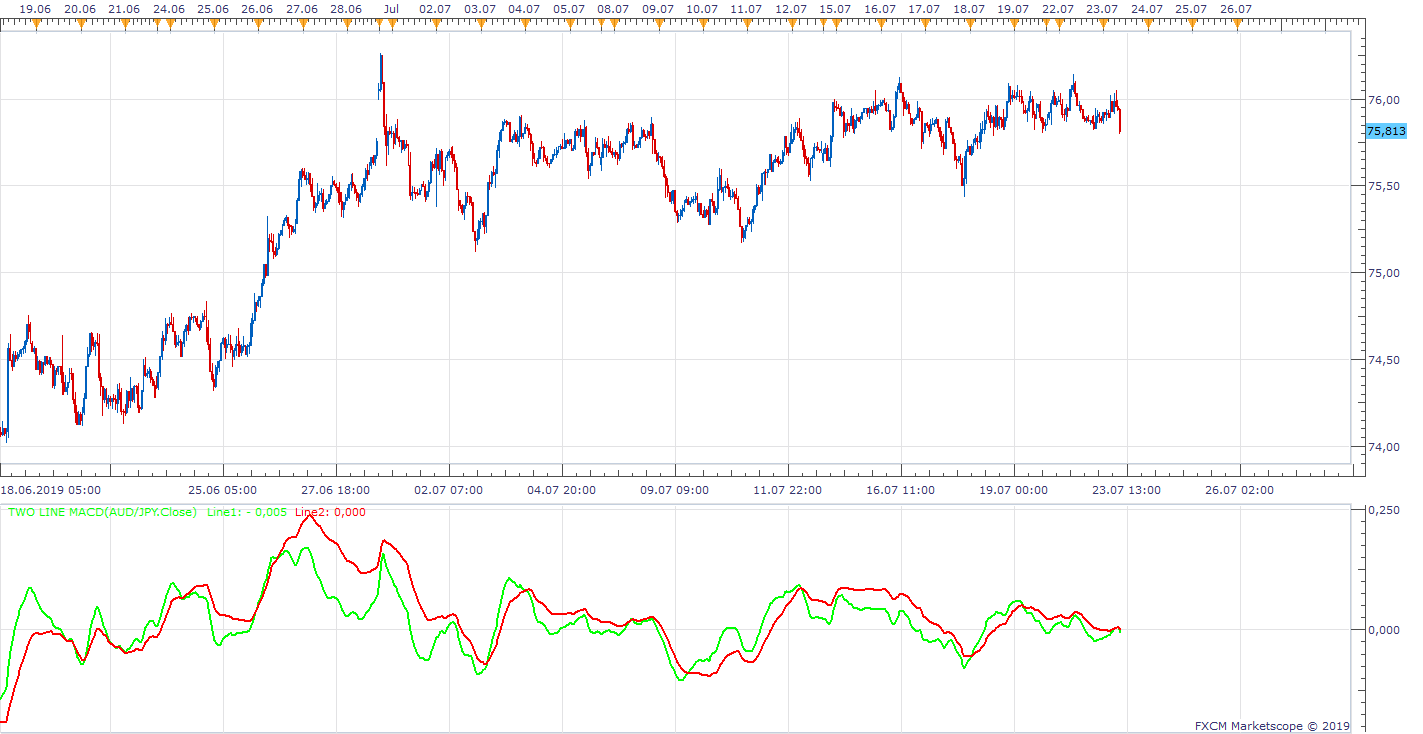The image size is (1423, 734).
Task: Click the 74,00 price axis label
Action: [x=1384, y=447]
